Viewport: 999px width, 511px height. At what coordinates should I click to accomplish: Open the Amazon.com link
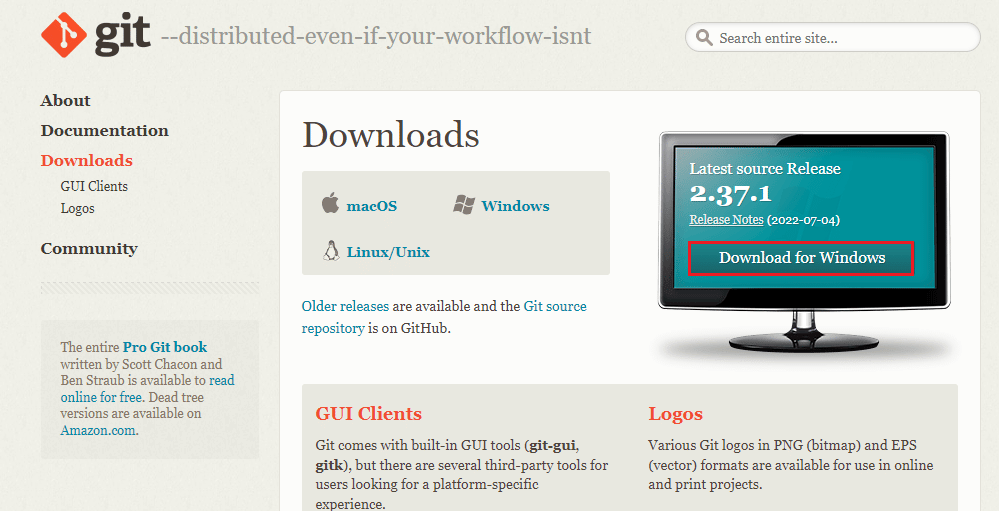pos(98,431)
